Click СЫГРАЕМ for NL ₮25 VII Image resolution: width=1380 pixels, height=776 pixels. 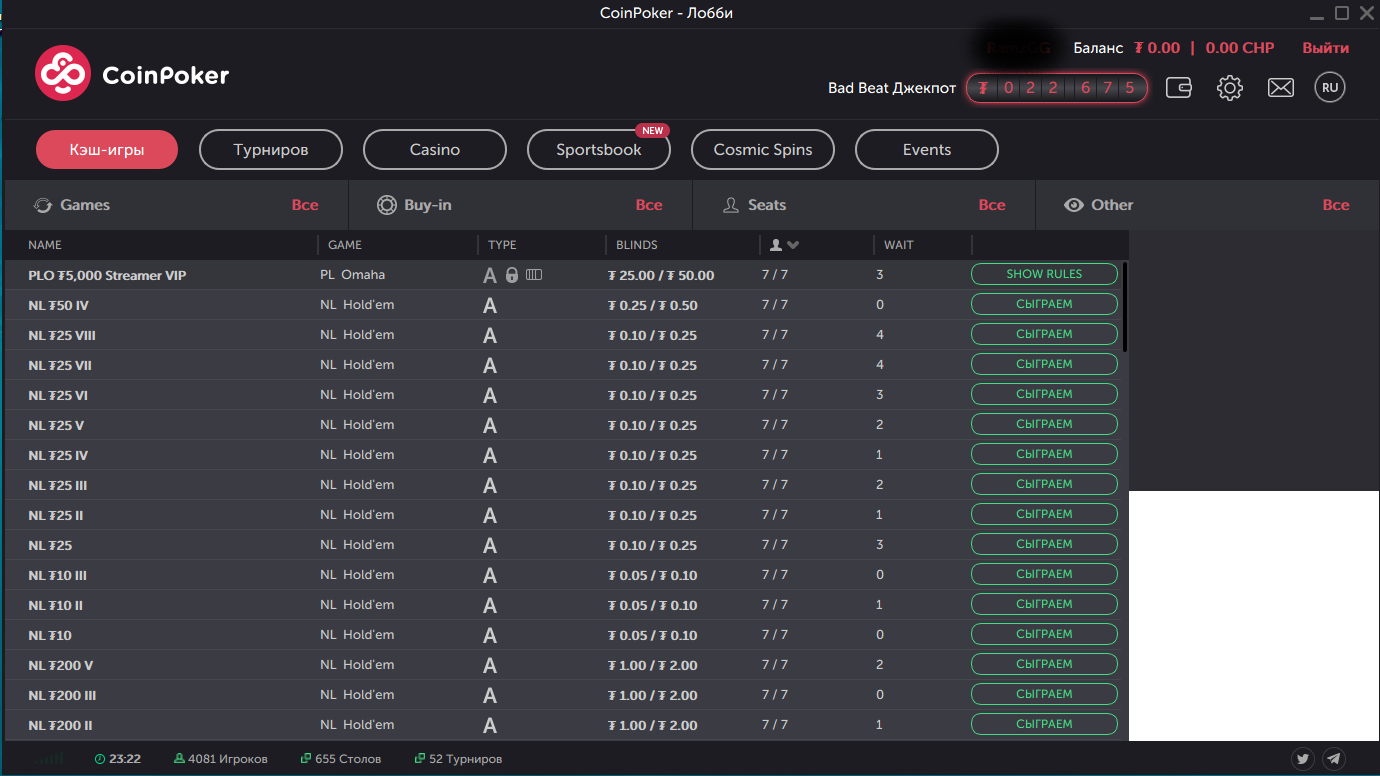[x=1044, y=364]
